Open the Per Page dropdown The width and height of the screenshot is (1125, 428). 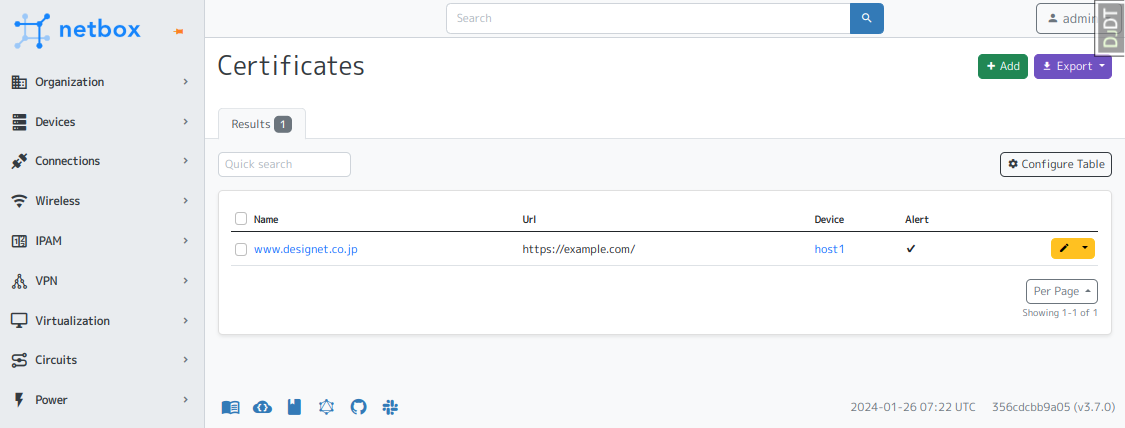1061,291
